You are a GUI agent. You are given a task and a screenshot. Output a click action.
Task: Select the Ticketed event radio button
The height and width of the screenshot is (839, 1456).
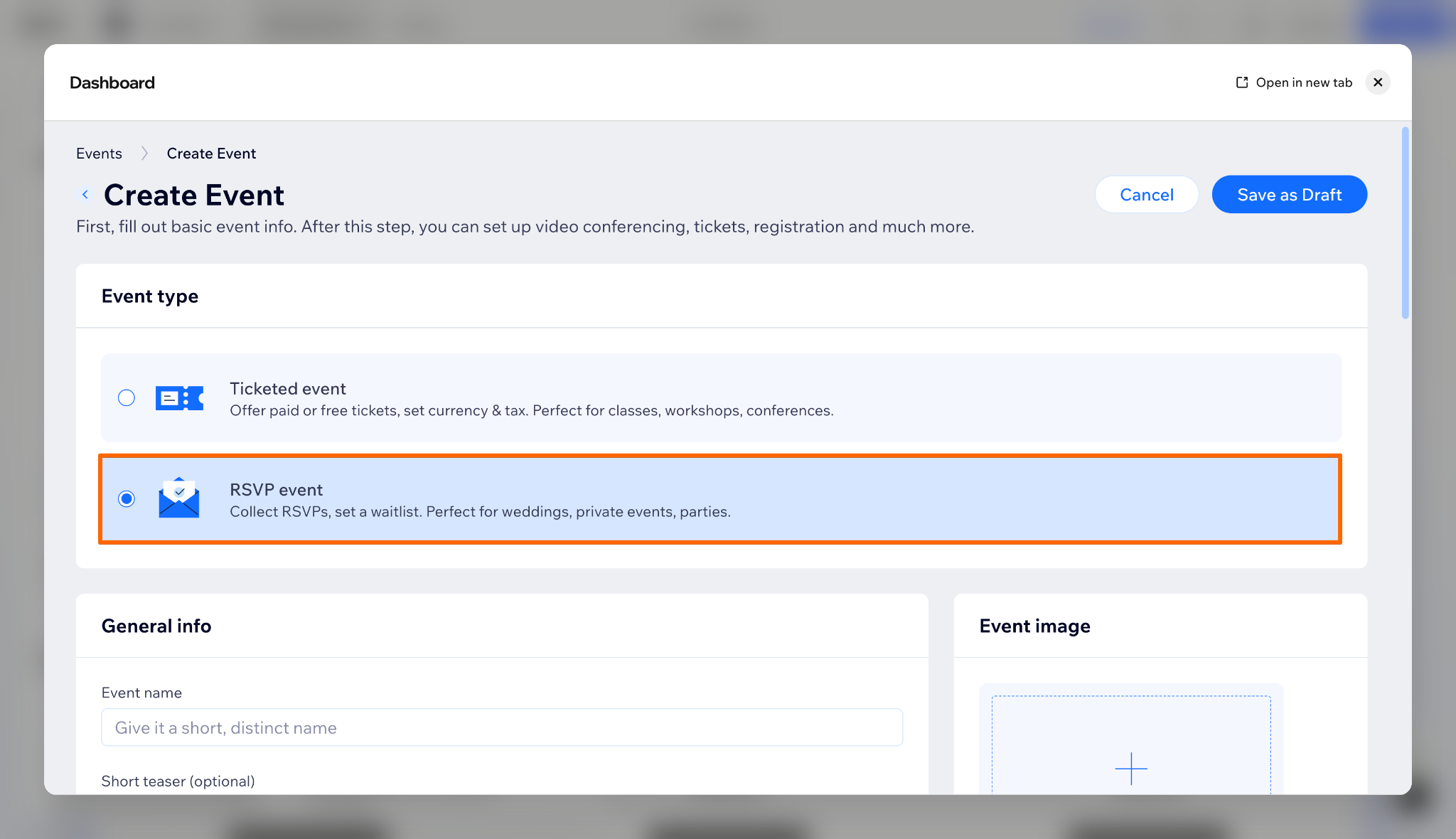[x=127, y=397]
